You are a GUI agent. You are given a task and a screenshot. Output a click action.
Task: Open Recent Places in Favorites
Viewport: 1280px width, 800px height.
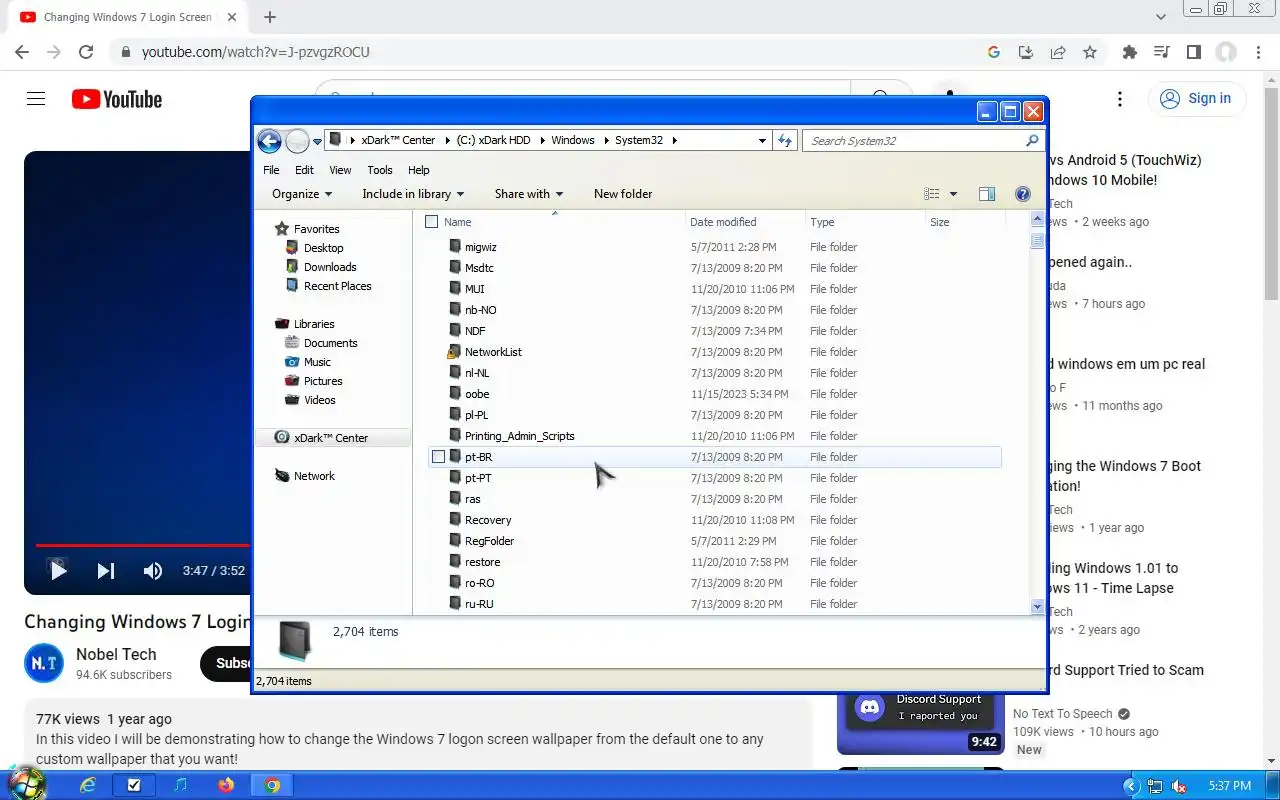coord(337,286)
